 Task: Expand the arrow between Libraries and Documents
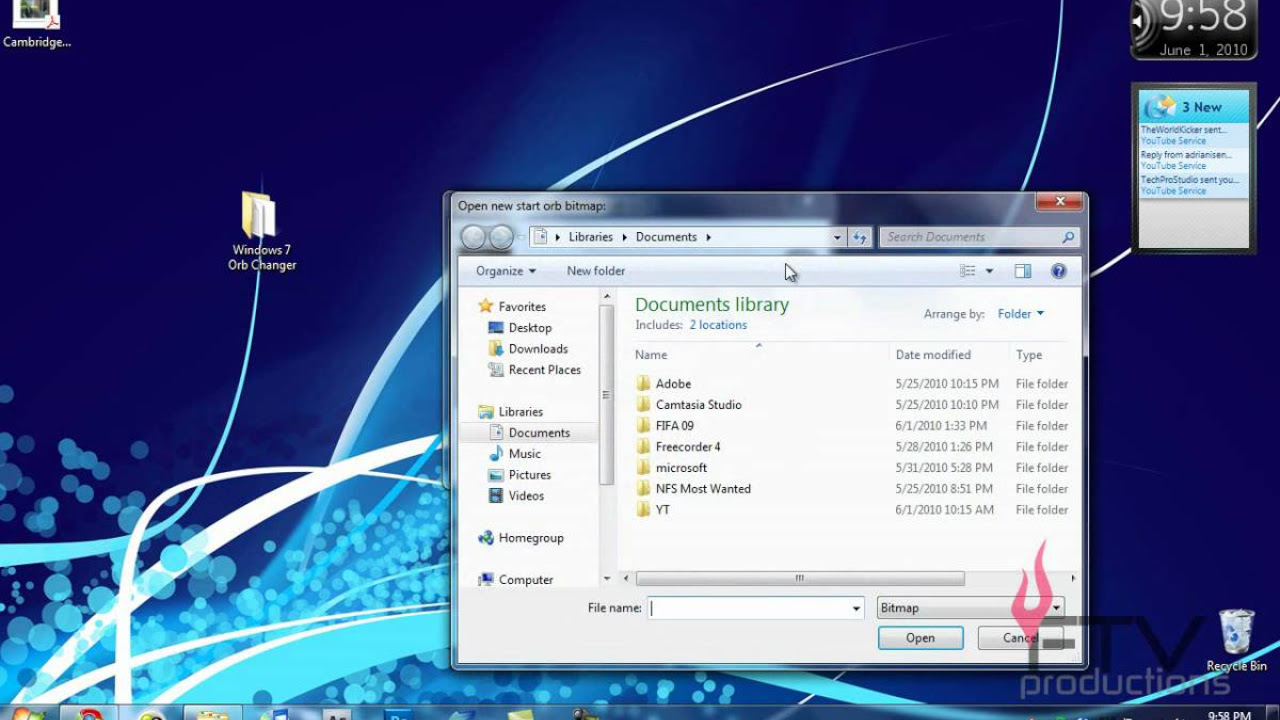click(624, 238)
